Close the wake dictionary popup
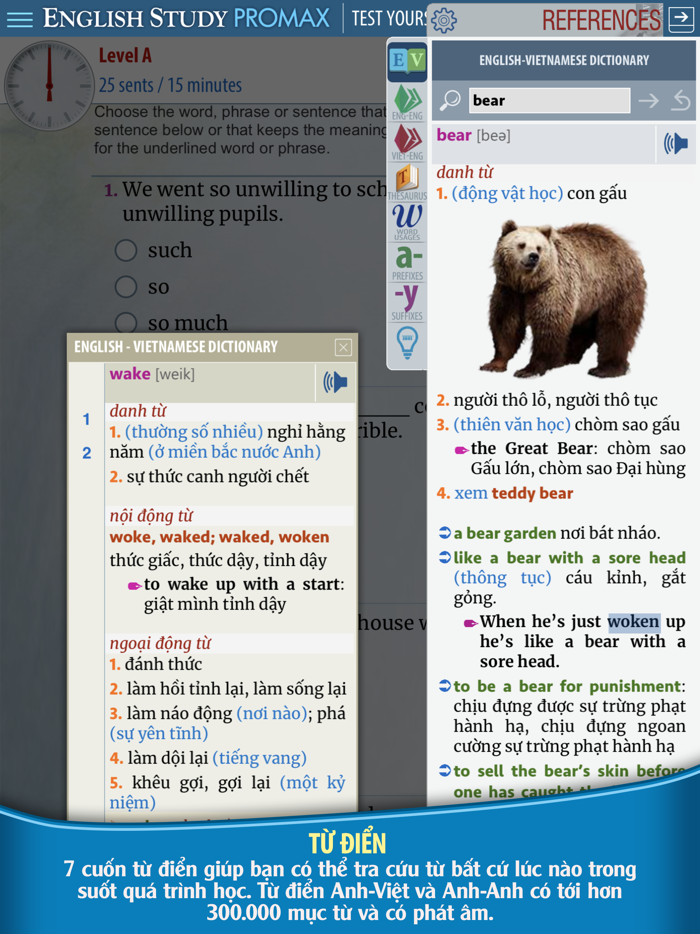This screenshot has width=700, height=934. (343, 347)
